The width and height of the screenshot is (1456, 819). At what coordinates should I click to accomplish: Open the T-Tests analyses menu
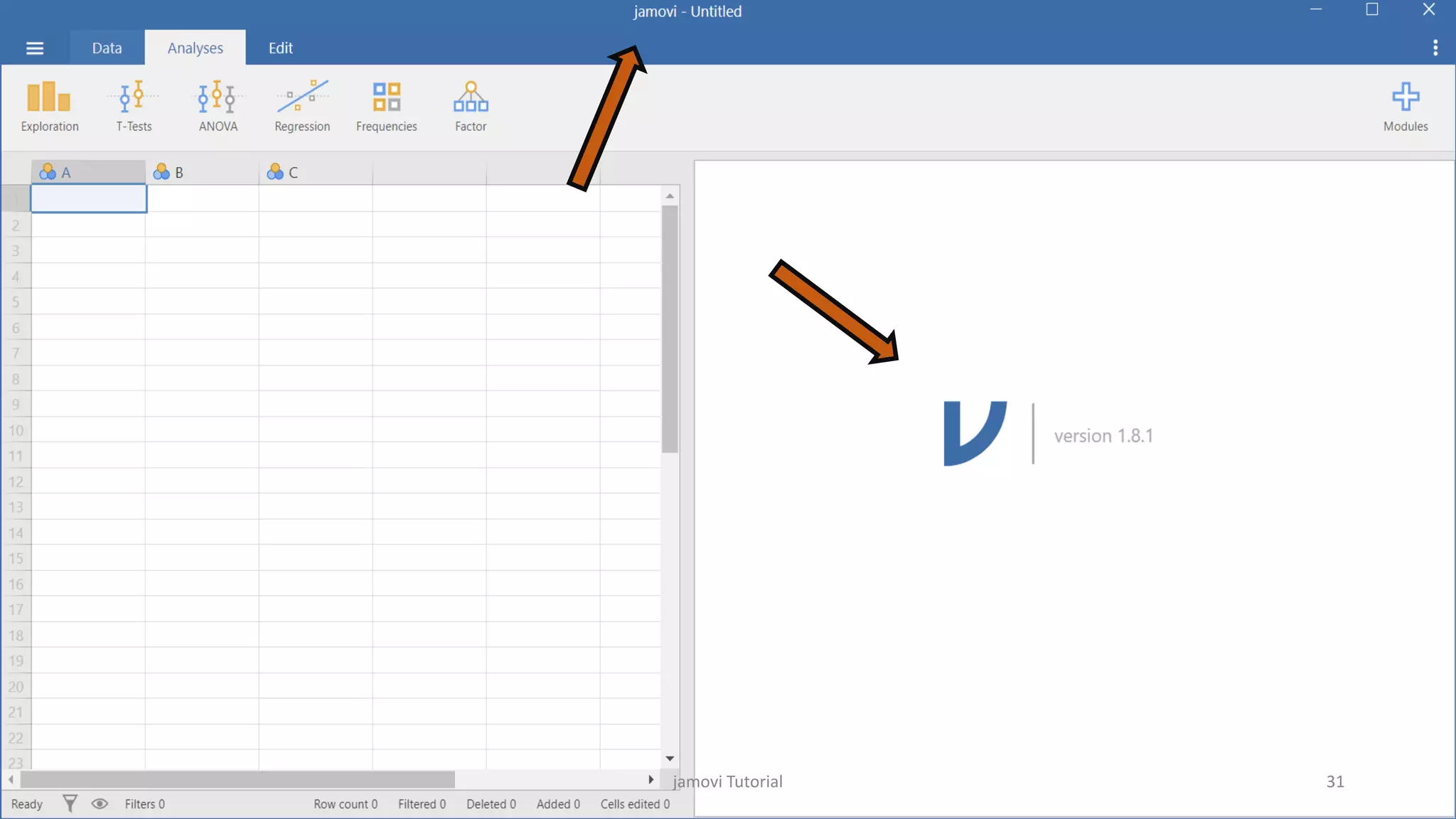(134, 105)
